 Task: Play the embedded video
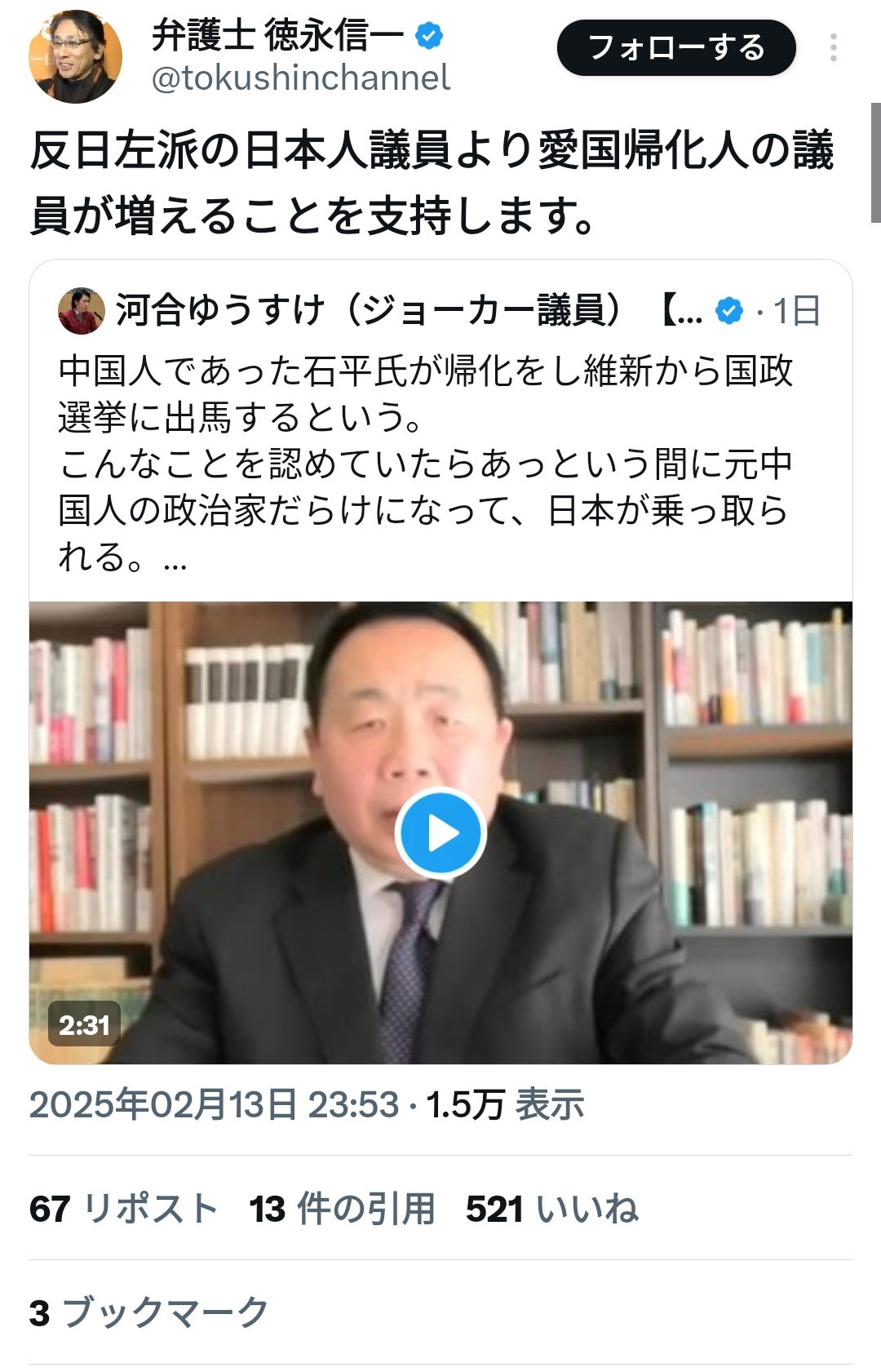click(440, 833)
